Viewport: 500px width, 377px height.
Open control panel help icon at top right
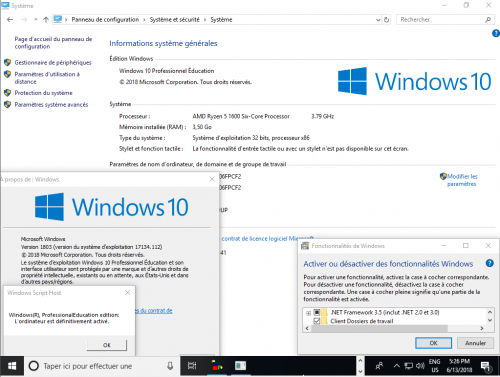tap(496, 33)
